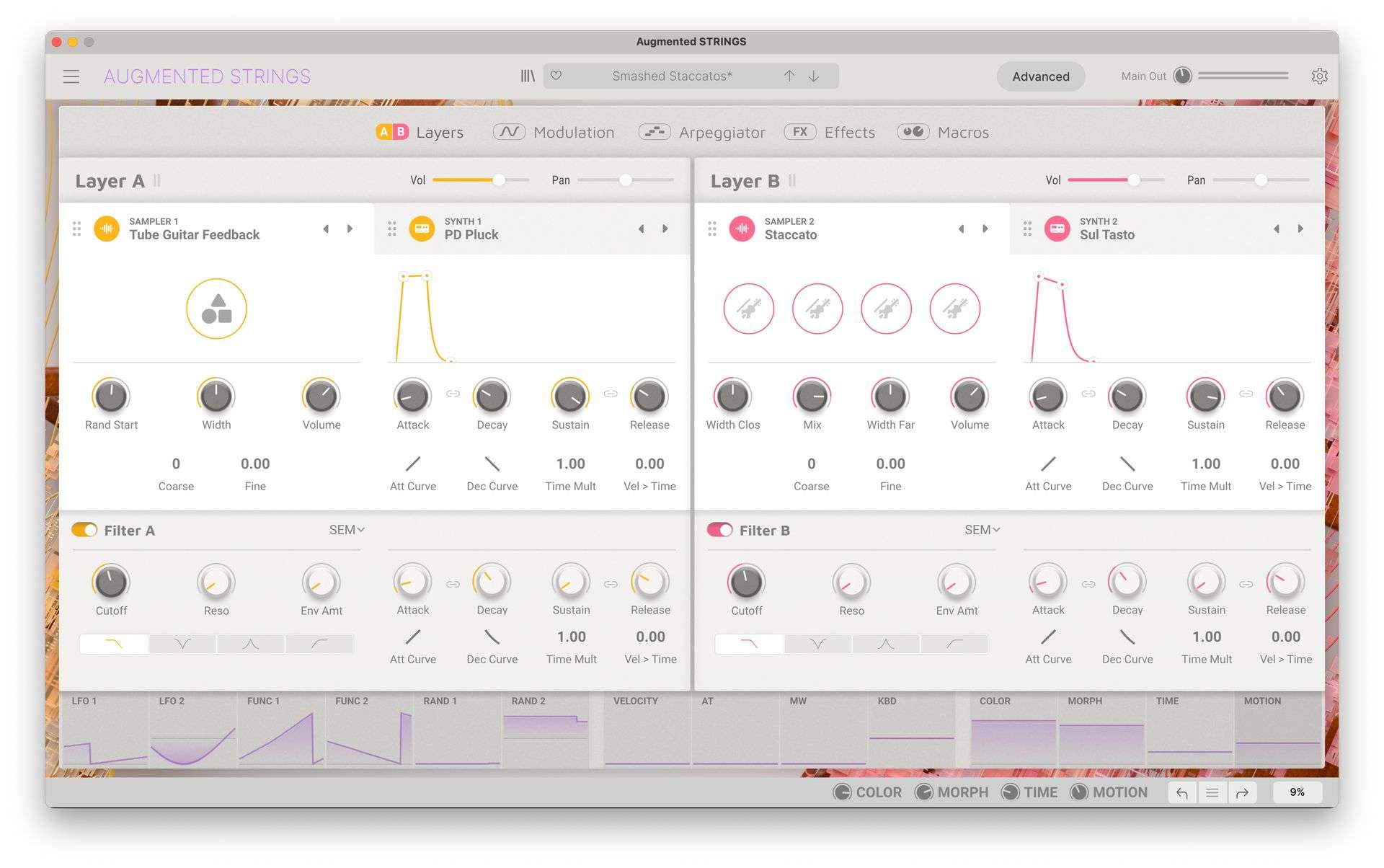
Task: Click the Sampler 1 waveform icon
Action: click(107, 229)
